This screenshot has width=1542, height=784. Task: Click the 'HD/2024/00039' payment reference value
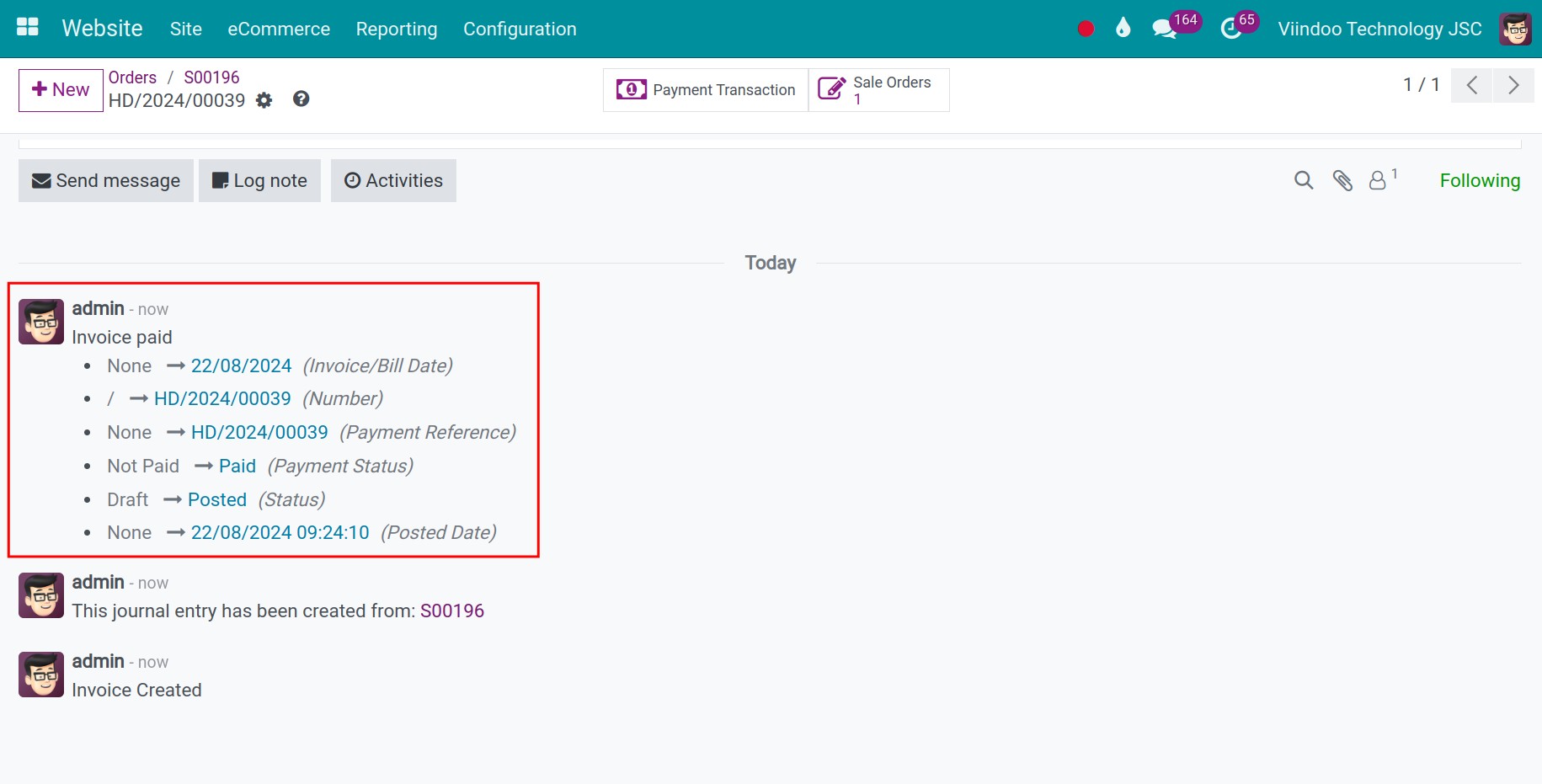[259, 432]
